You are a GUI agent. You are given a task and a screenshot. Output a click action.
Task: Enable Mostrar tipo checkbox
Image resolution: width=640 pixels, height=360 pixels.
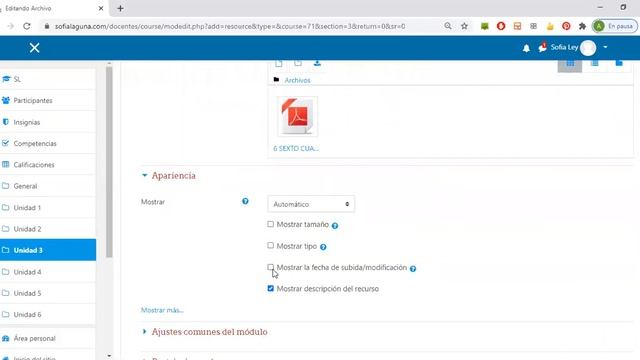point(271,245)
